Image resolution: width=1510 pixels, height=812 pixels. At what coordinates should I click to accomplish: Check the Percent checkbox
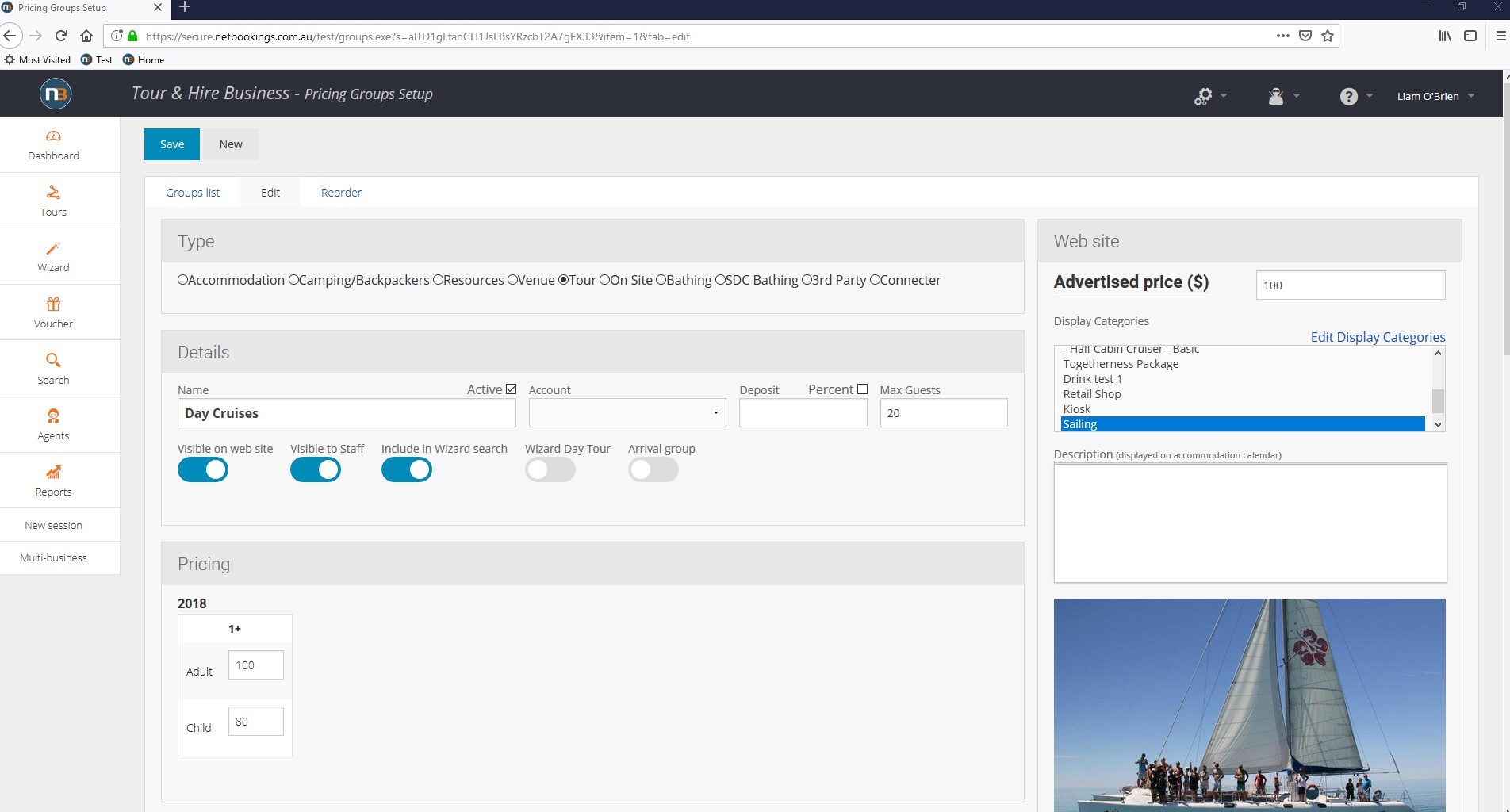tap(862, 389)
